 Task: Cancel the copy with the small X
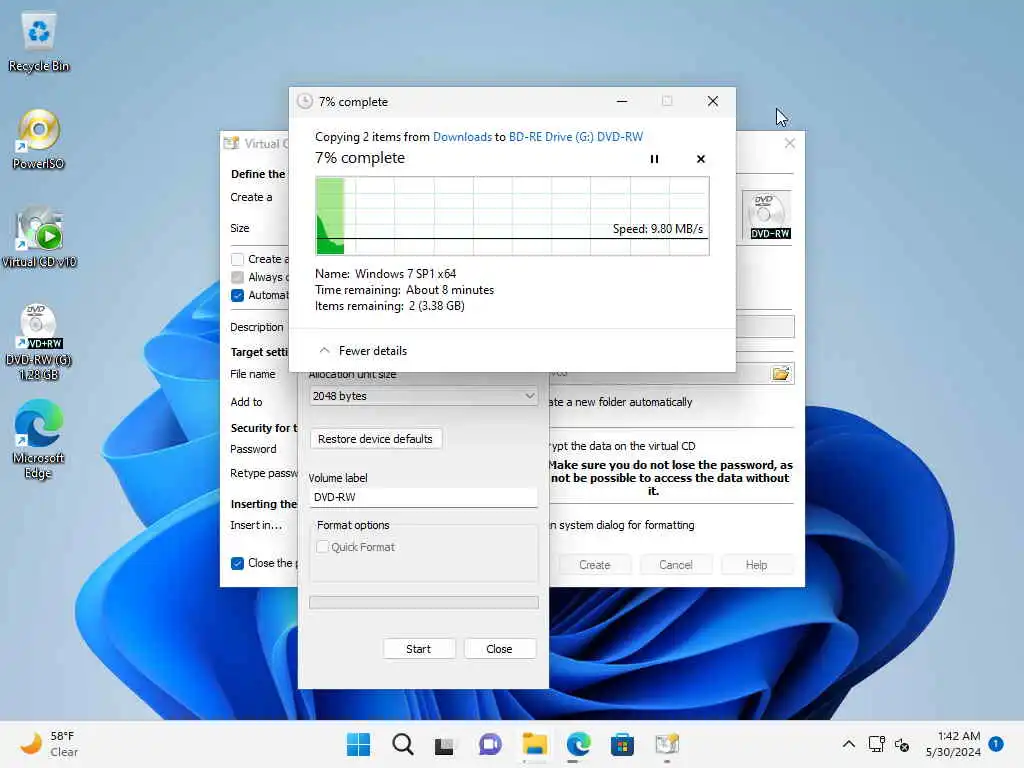click(x=701, y=159)
